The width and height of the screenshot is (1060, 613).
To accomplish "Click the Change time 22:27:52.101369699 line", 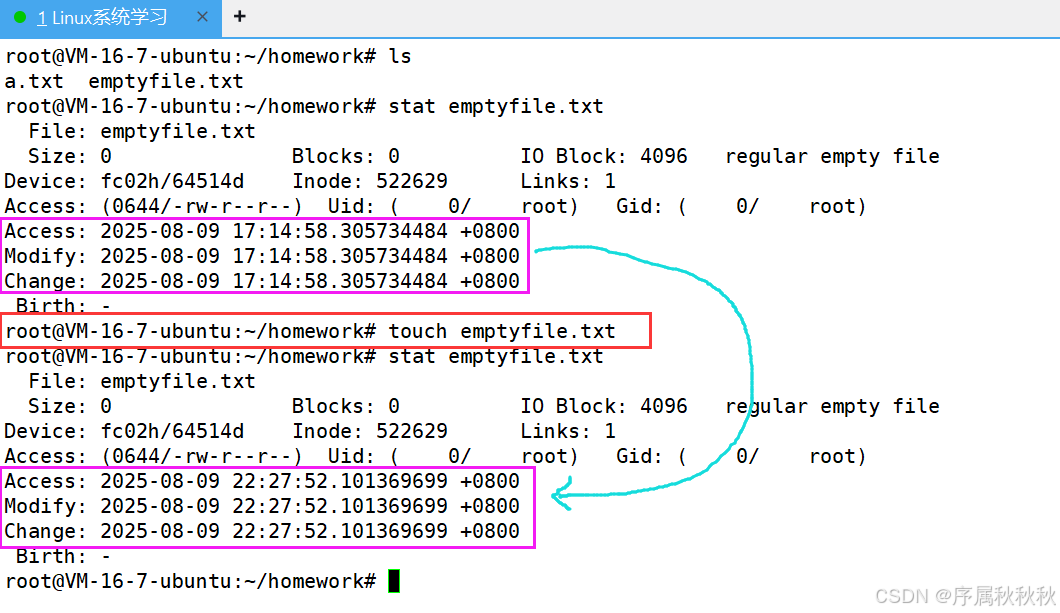I will 262,531.
